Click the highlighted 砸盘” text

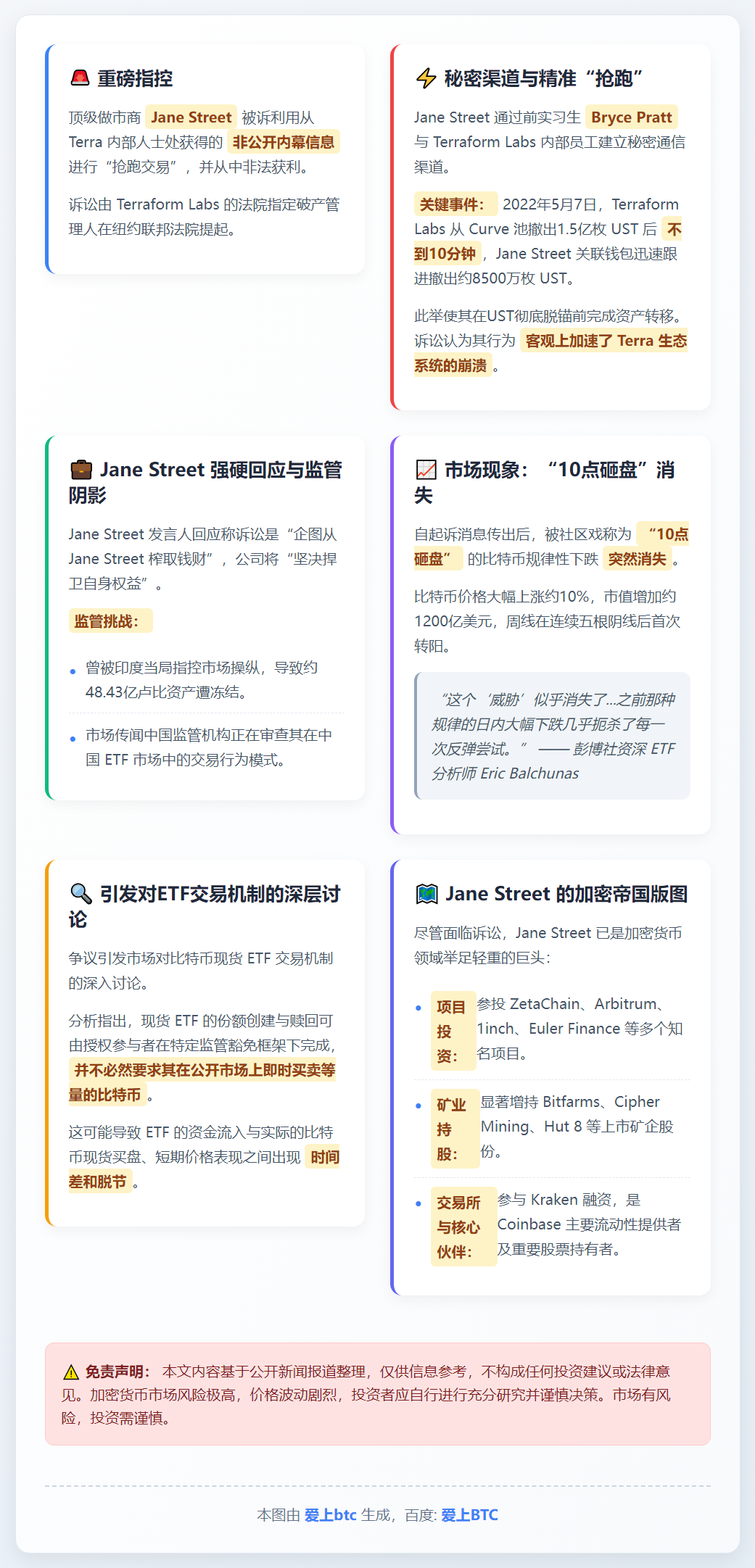coord(437,559)
